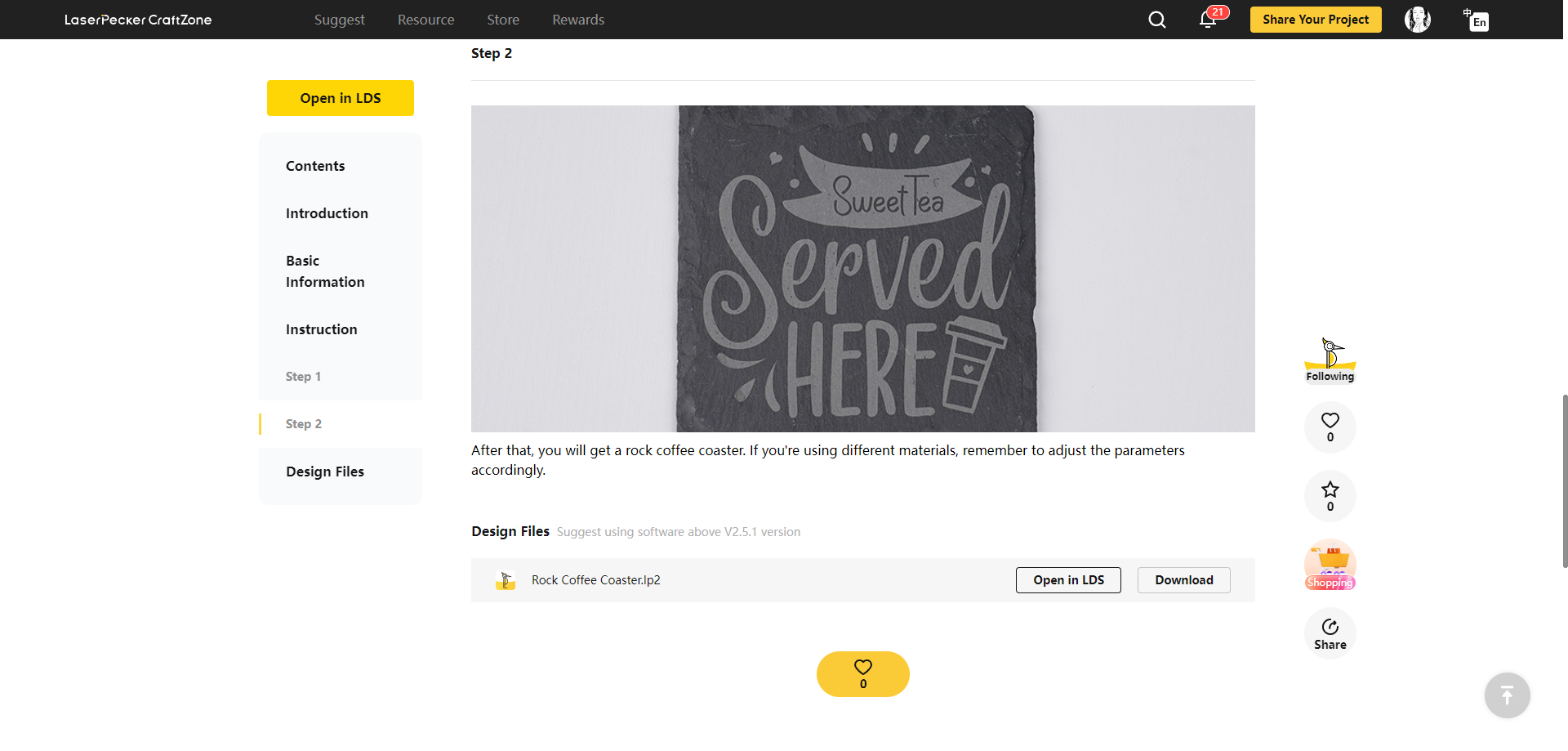The height and width of the screenshot is (751, 1568).
Task: Like the project using the sidebar heart
Action: tap(1330, 427)
